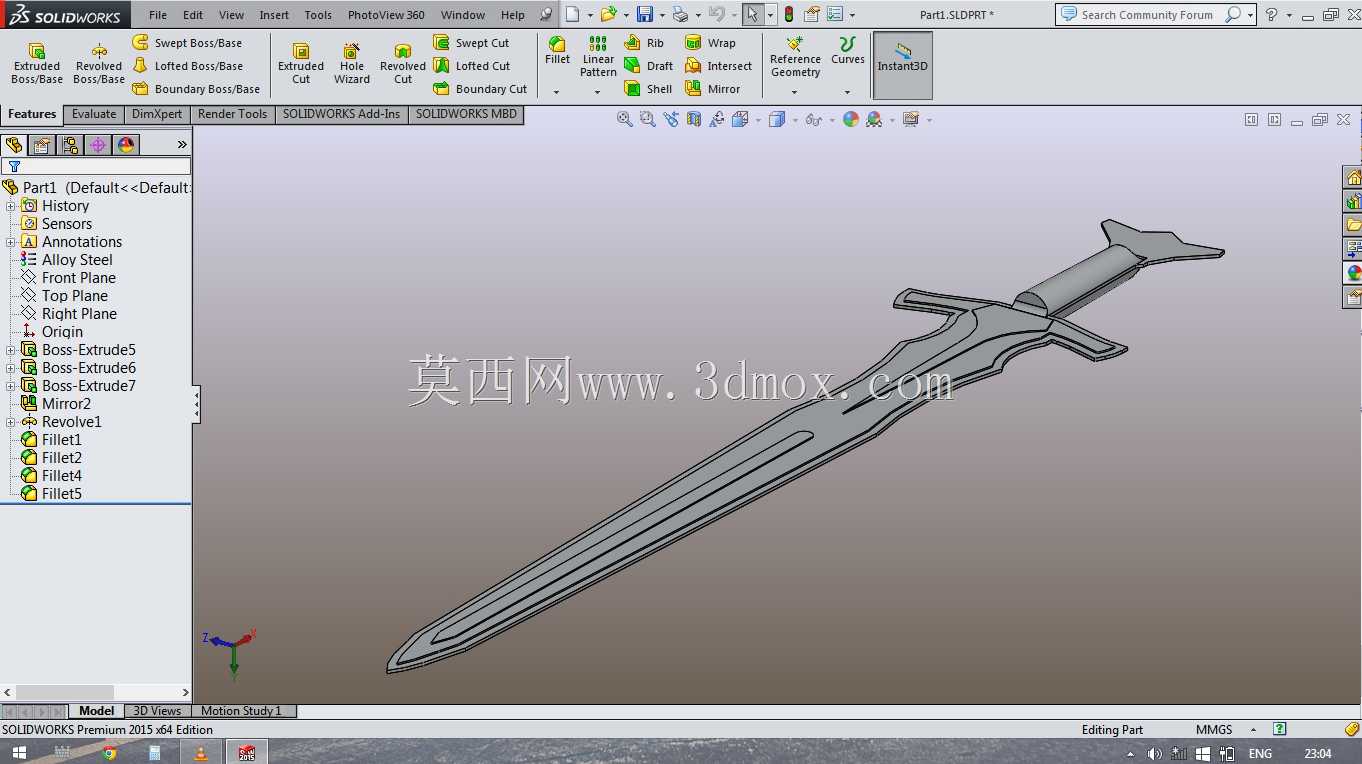Screen dimensions: 1362x764
Task: Click Zoom to Area icon
Action: pos(647,119)
